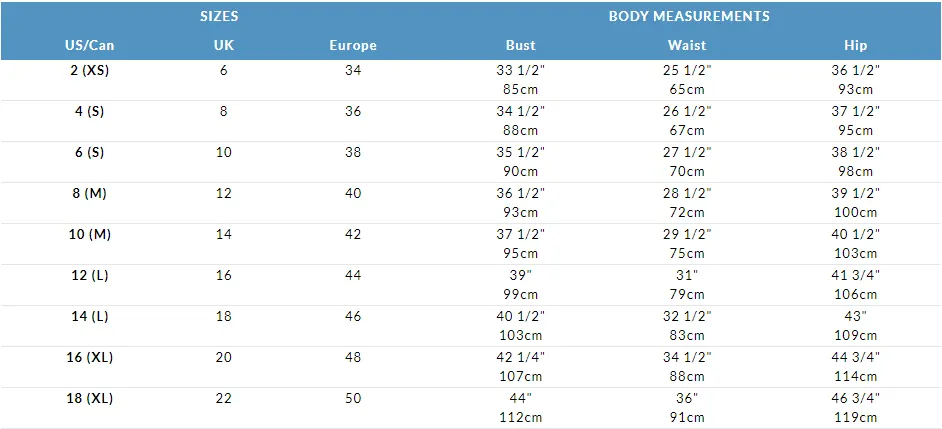Click the Hip column header
This screenshot has width=942, height=429.
pos(855,45)
